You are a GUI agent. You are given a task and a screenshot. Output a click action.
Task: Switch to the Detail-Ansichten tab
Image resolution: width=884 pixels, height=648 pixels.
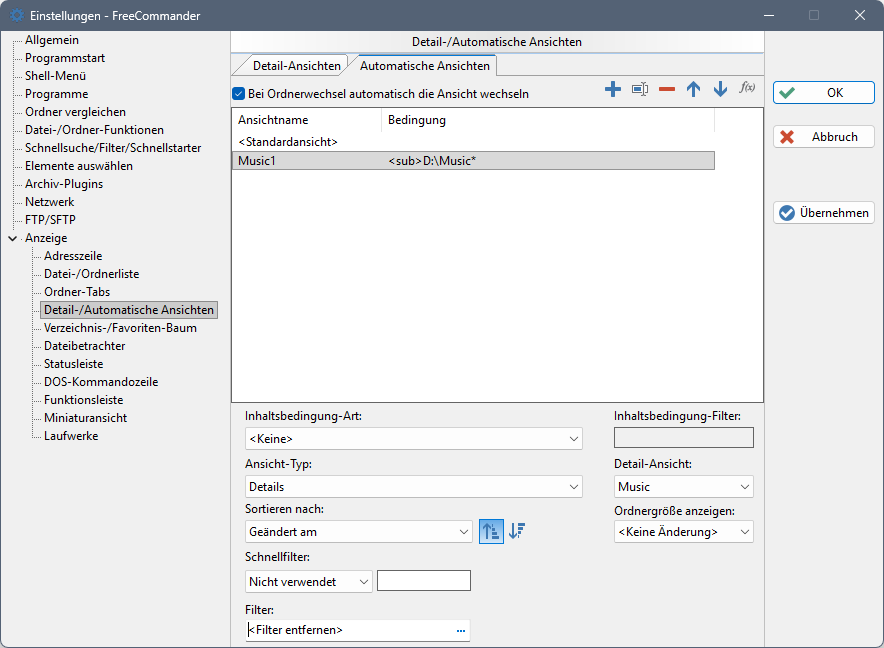[296, 66]
